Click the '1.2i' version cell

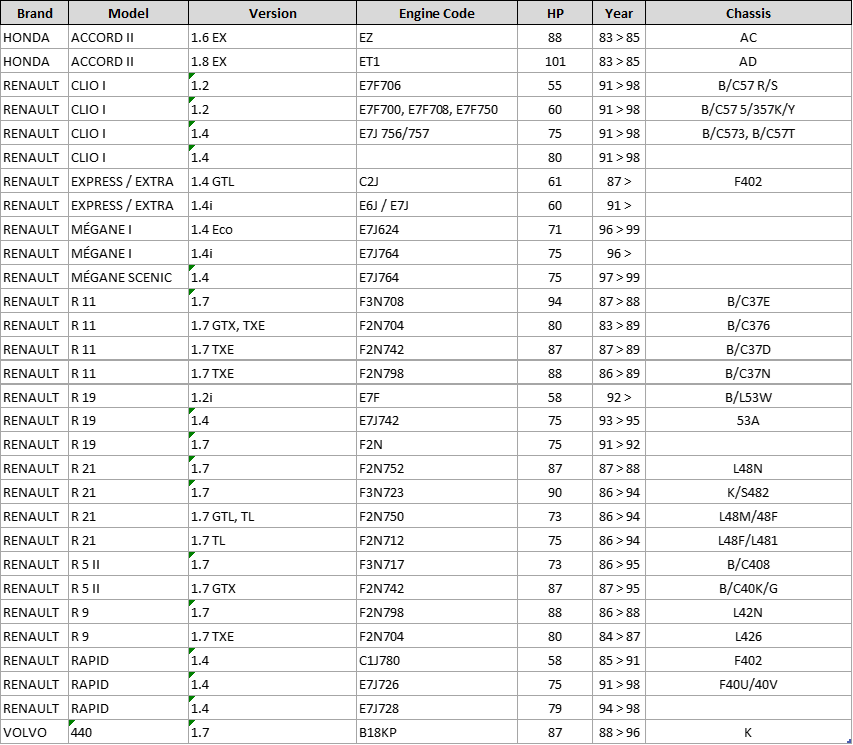click(x=273, y=397)
